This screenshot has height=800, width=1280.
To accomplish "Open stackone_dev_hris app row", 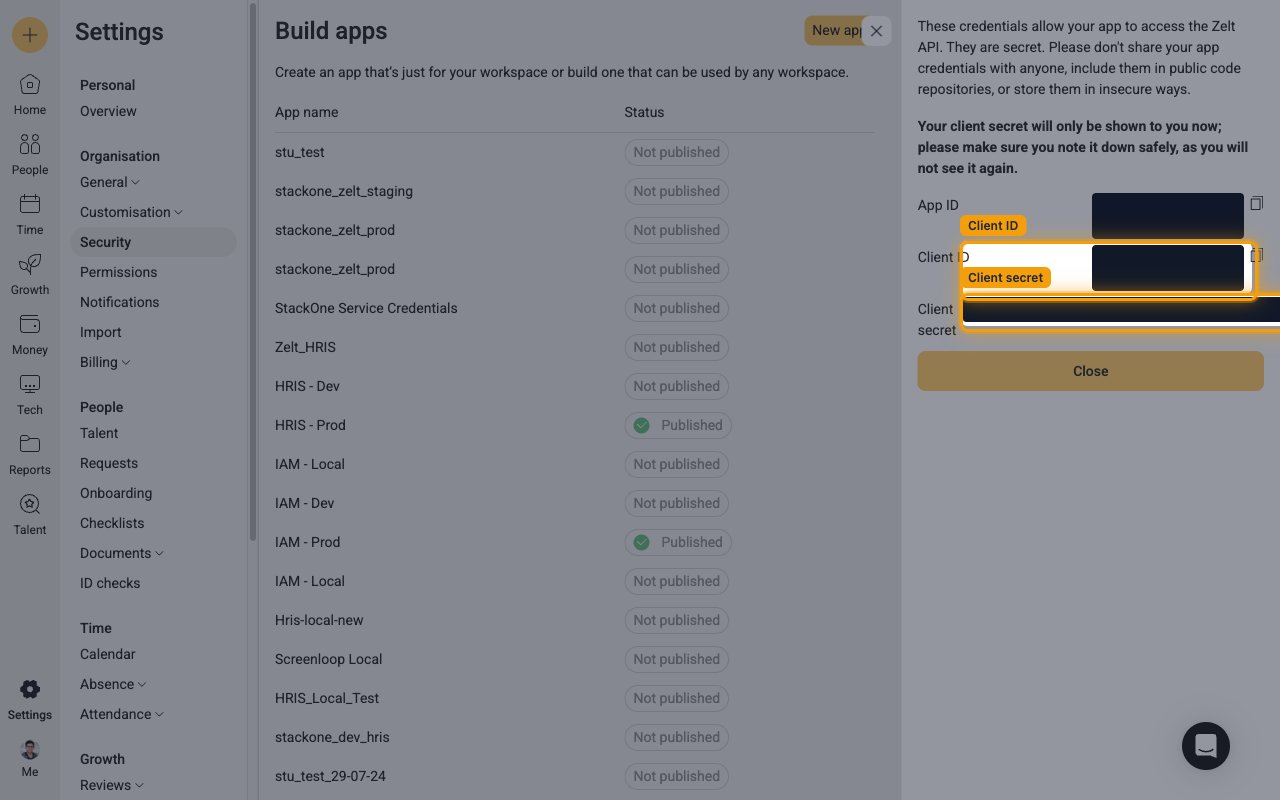I will [x=574, y=737].
